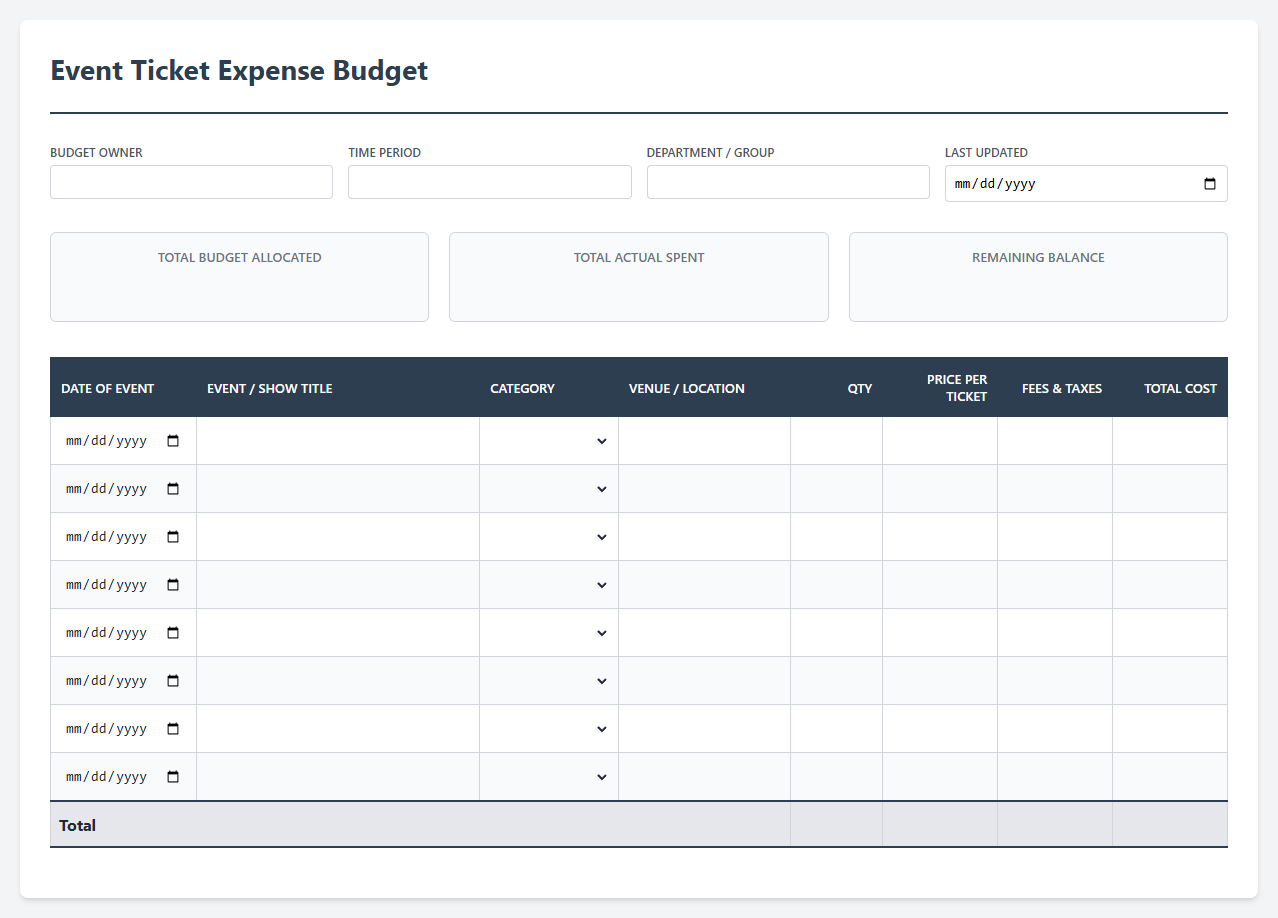This screenshot has width=1278, height=918.
Task: Open calendar picker icon in first event row
Action: [173, 441]
